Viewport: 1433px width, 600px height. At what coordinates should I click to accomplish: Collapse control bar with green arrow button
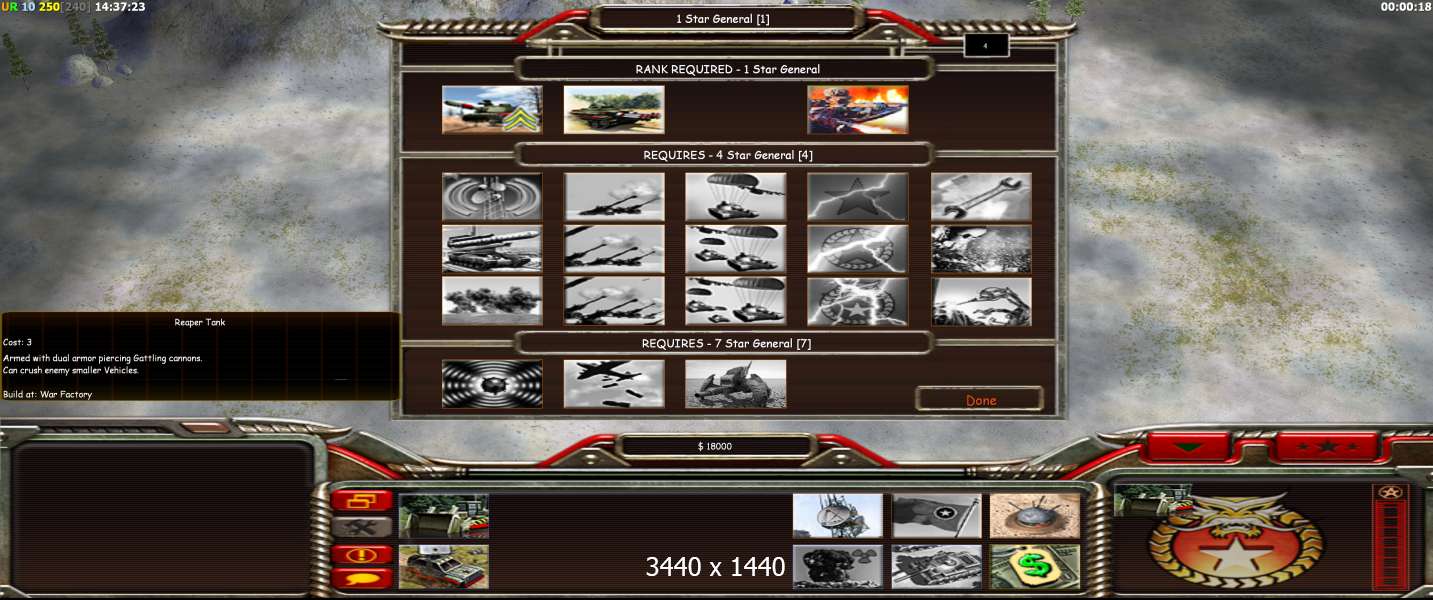[1188, 447]
